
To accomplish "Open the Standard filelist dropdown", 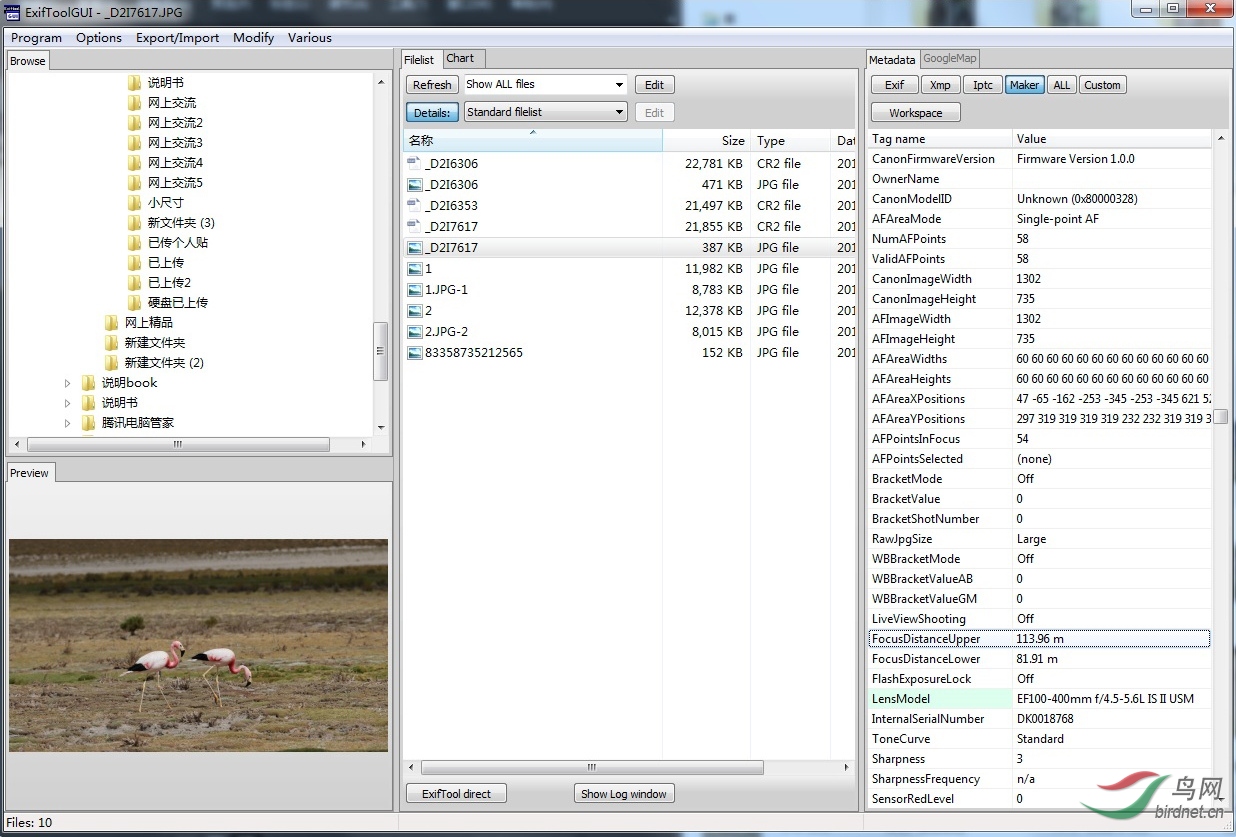I will pyautogui.click(x=546, y=112).
